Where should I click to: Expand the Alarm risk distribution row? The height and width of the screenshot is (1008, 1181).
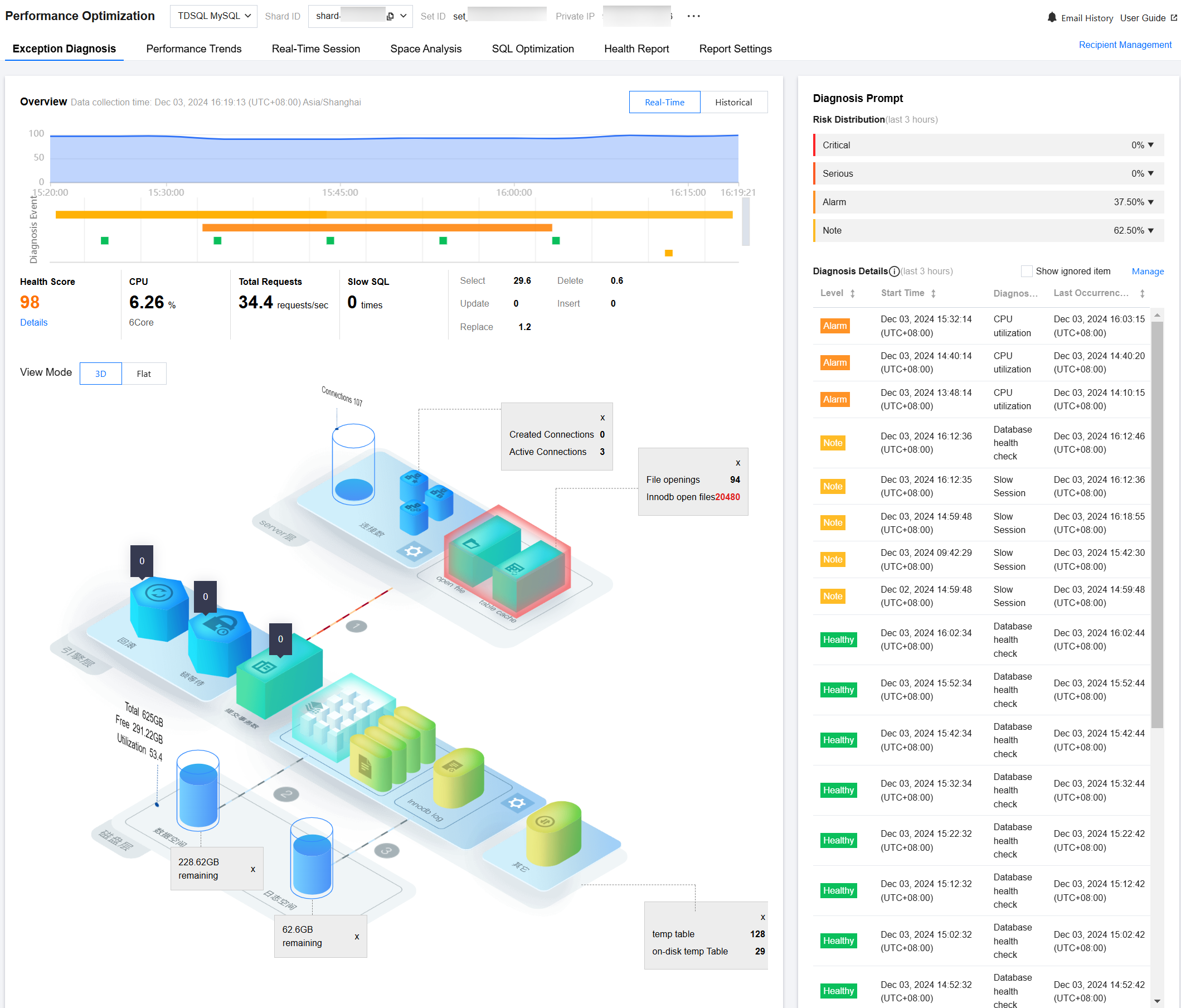pyautogui.click(x=1150, y=202)
